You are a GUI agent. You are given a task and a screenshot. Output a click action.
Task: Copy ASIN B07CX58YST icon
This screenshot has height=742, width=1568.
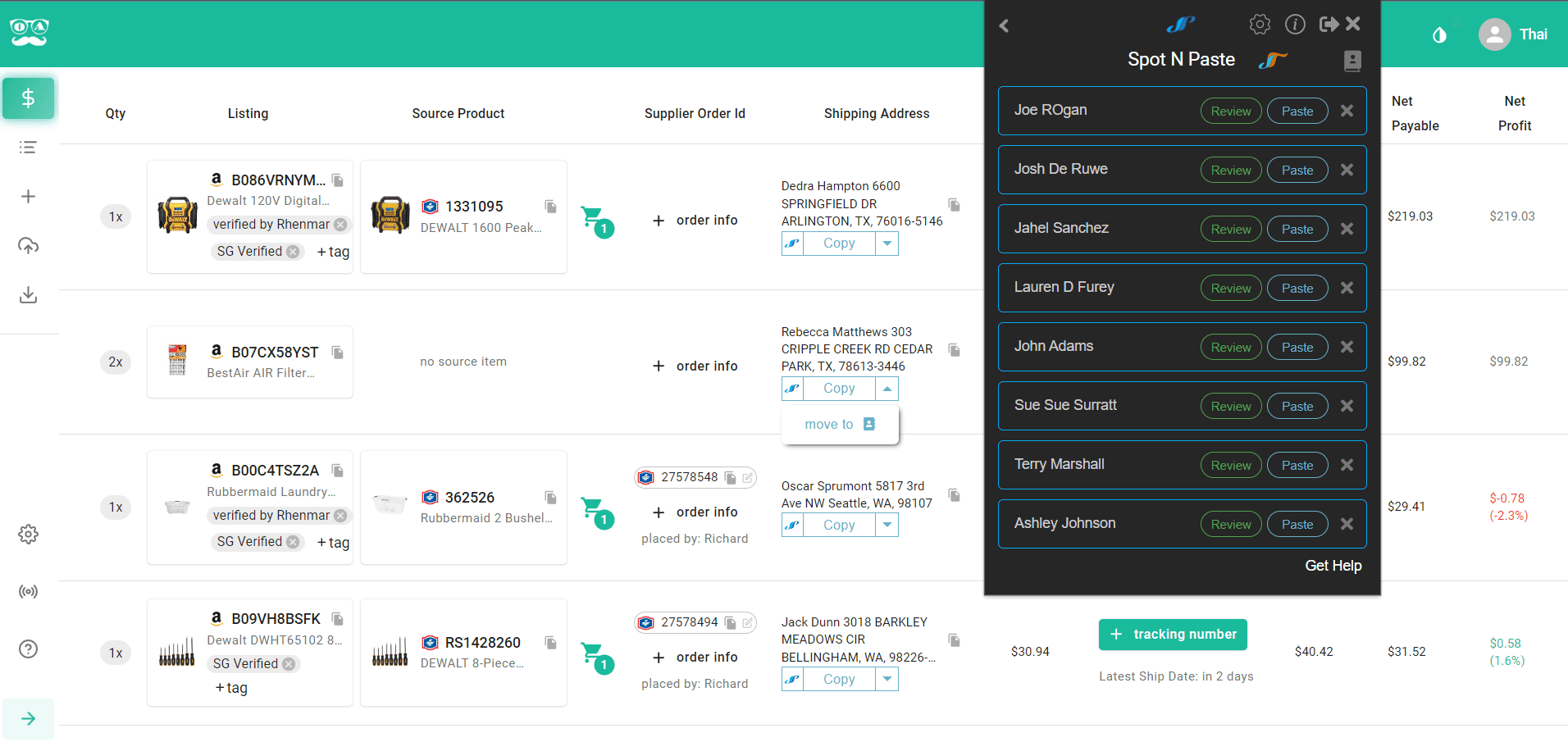pos(337,353)
